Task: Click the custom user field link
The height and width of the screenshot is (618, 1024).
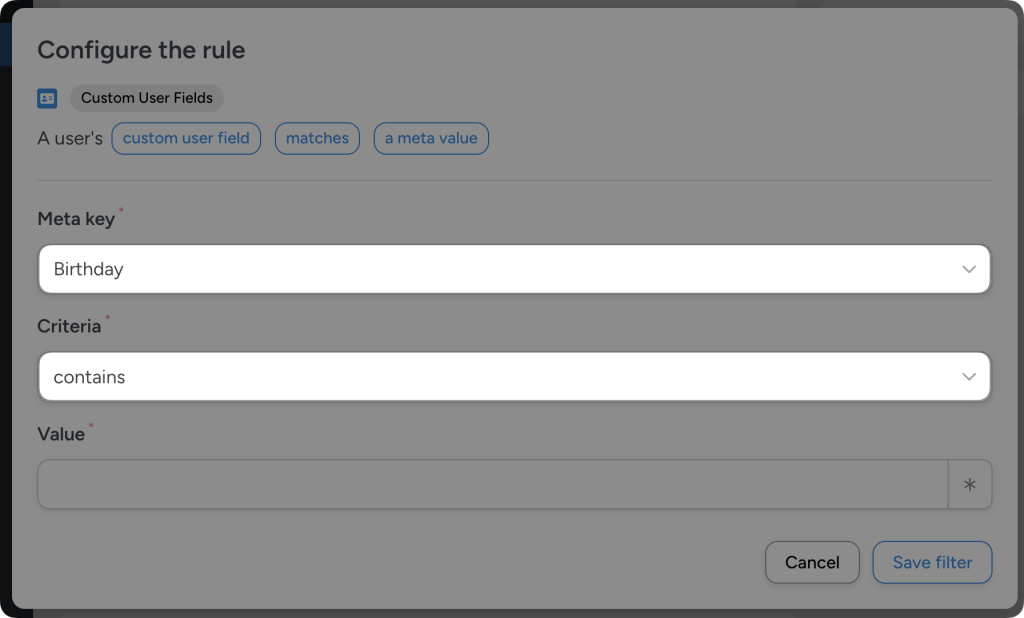Action: coord(186,138)
